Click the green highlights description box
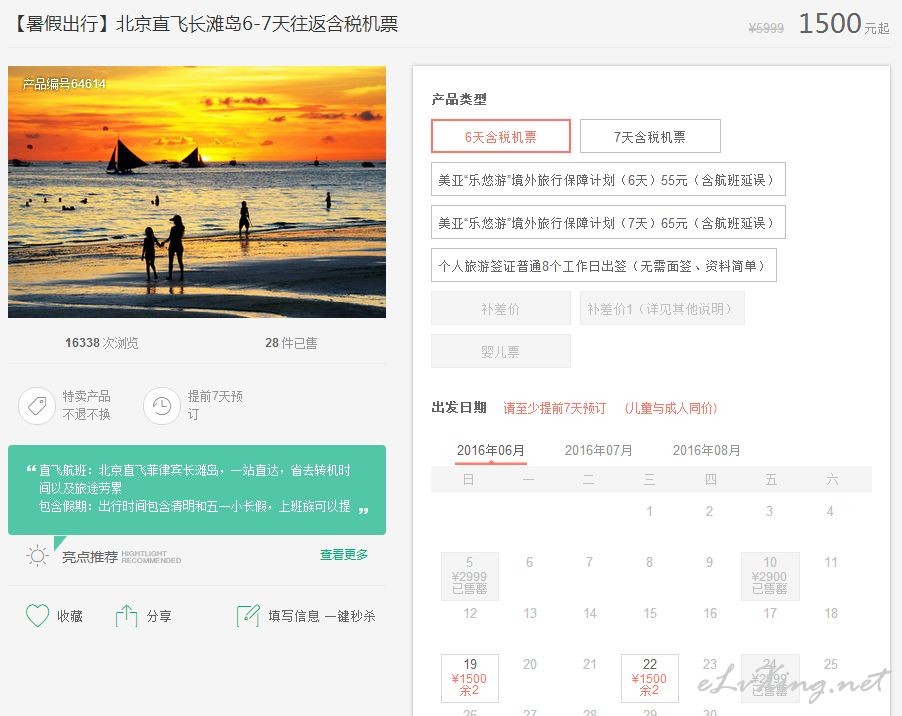The height and width of the screenshot is (716, 902). (x=197, y=489)
